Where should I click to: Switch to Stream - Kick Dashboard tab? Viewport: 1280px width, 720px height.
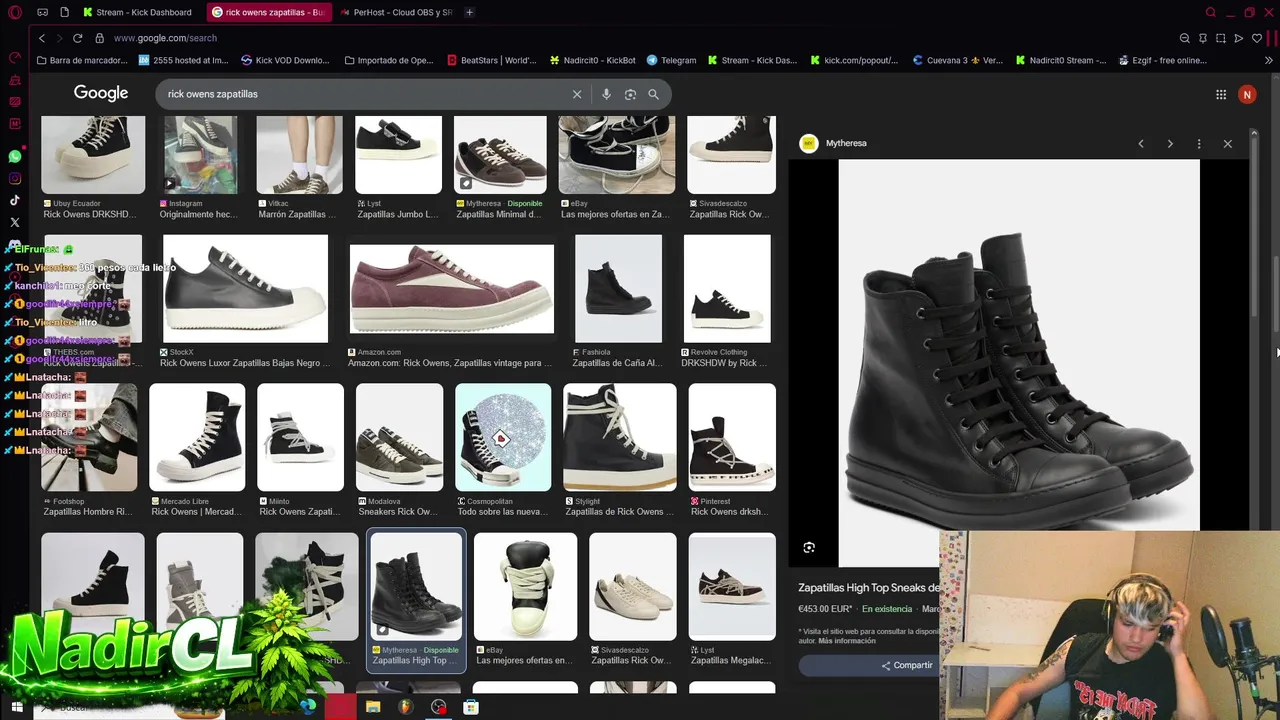[x=138, y=12]
